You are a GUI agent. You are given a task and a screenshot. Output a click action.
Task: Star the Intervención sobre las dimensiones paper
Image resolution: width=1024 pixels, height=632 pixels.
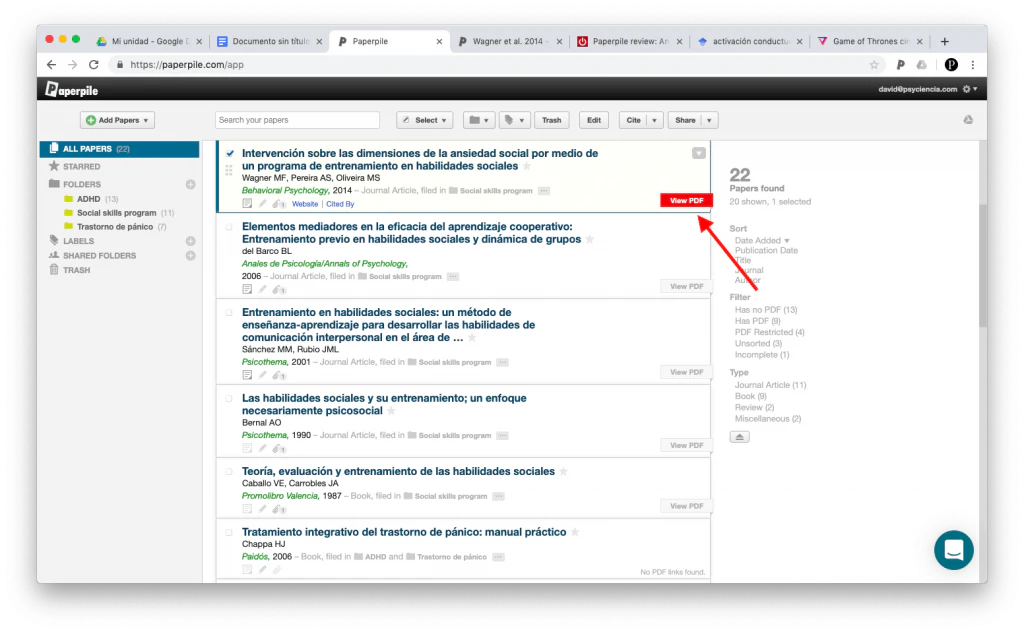pos(527,166)
